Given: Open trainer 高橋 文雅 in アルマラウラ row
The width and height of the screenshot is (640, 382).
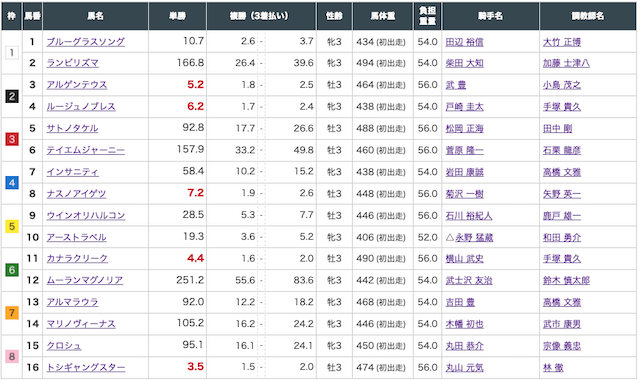Looking at the screenshot, I should [x=562, y=302].
